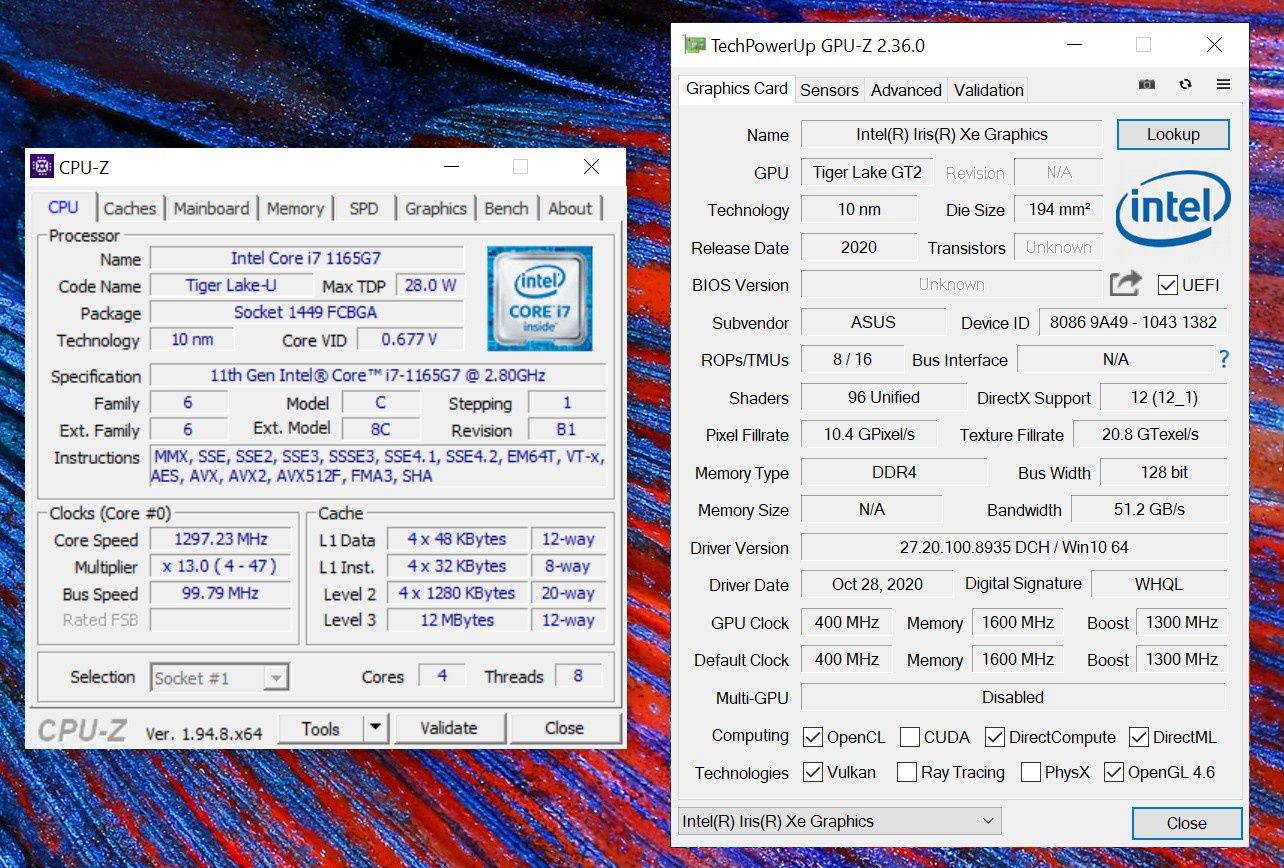Switch to the Caches tab in CPU-Z

[x=130, y=208]
